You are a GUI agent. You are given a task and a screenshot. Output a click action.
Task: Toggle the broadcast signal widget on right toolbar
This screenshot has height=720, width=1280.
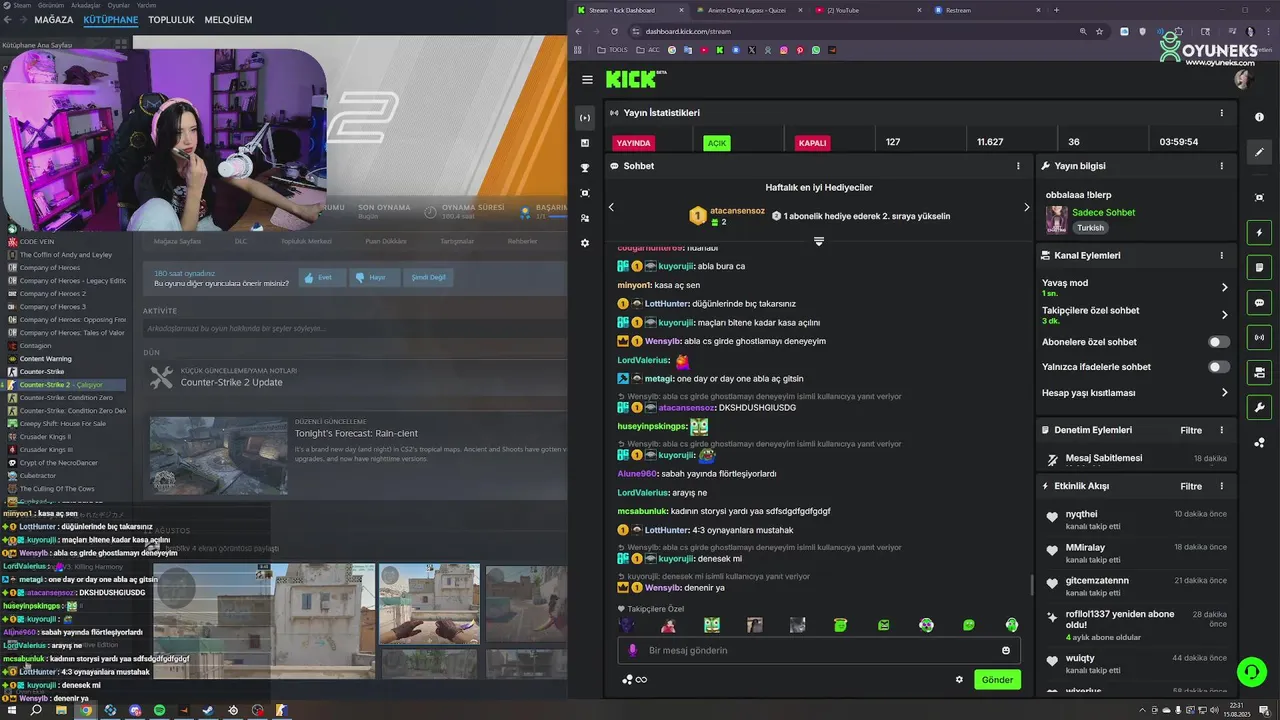pos(1259,337)
